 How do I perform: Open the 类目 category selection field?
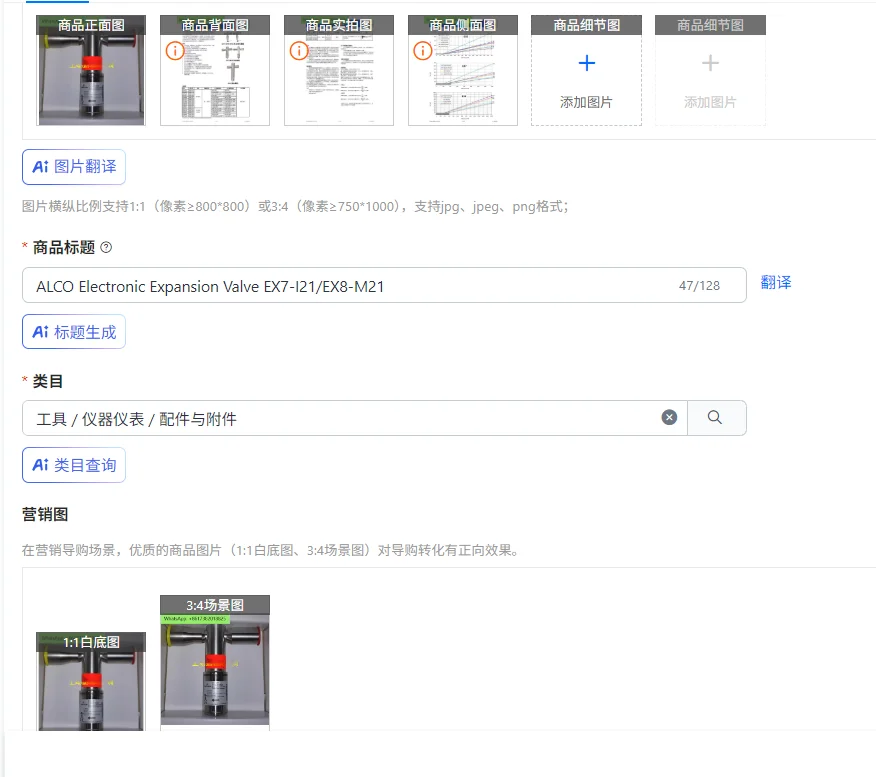(355, 418)
